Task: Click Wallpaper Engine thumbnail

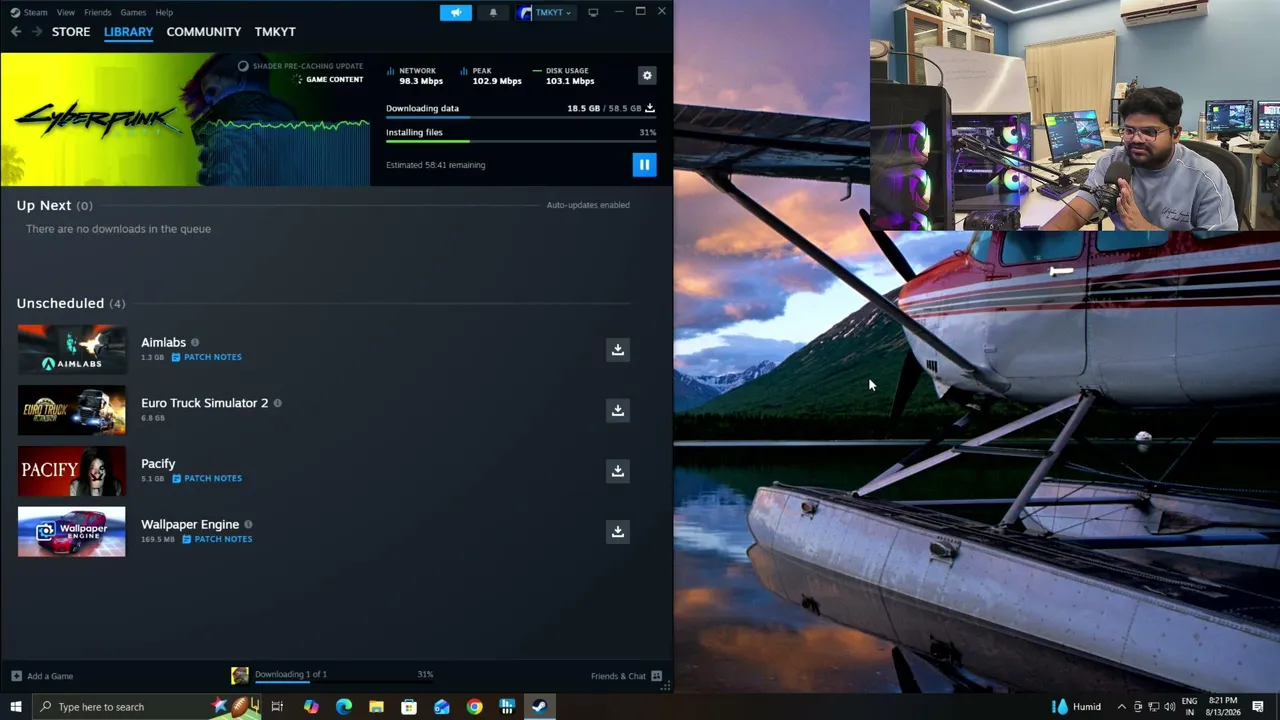Action: 72,531
